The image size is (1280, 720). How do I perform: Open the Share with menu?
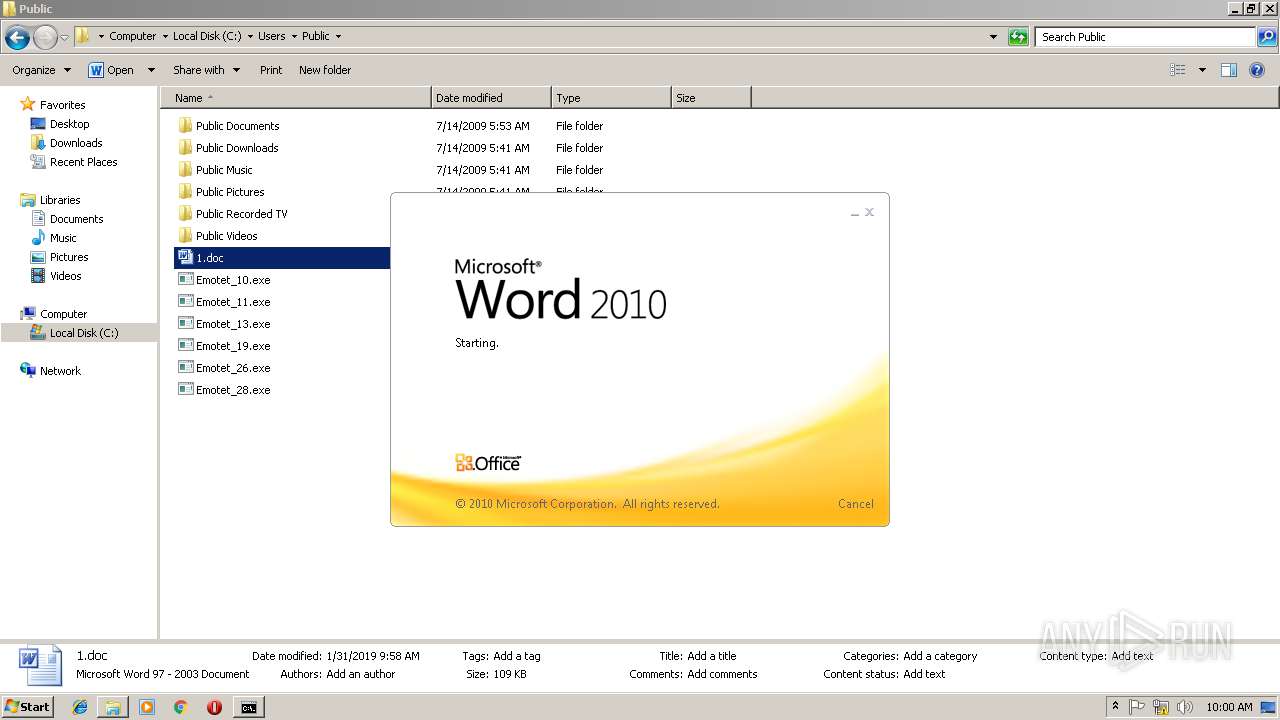pyautogui.click(x=206, y=70)
